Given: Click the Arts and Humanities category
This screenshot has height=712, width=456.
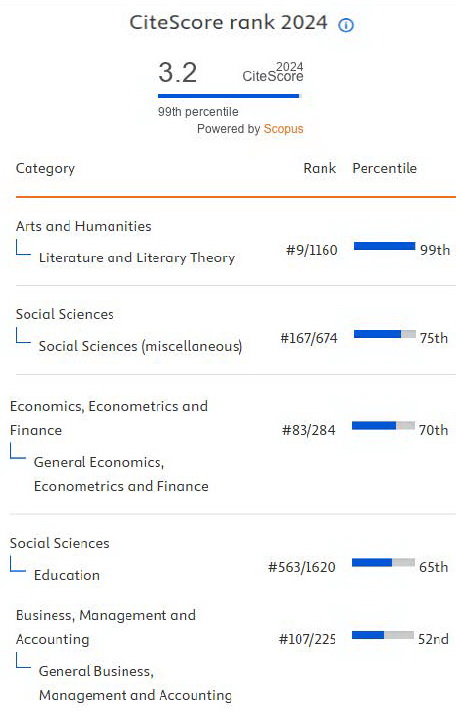Looking at the screenshot, I should coord(84,226).
